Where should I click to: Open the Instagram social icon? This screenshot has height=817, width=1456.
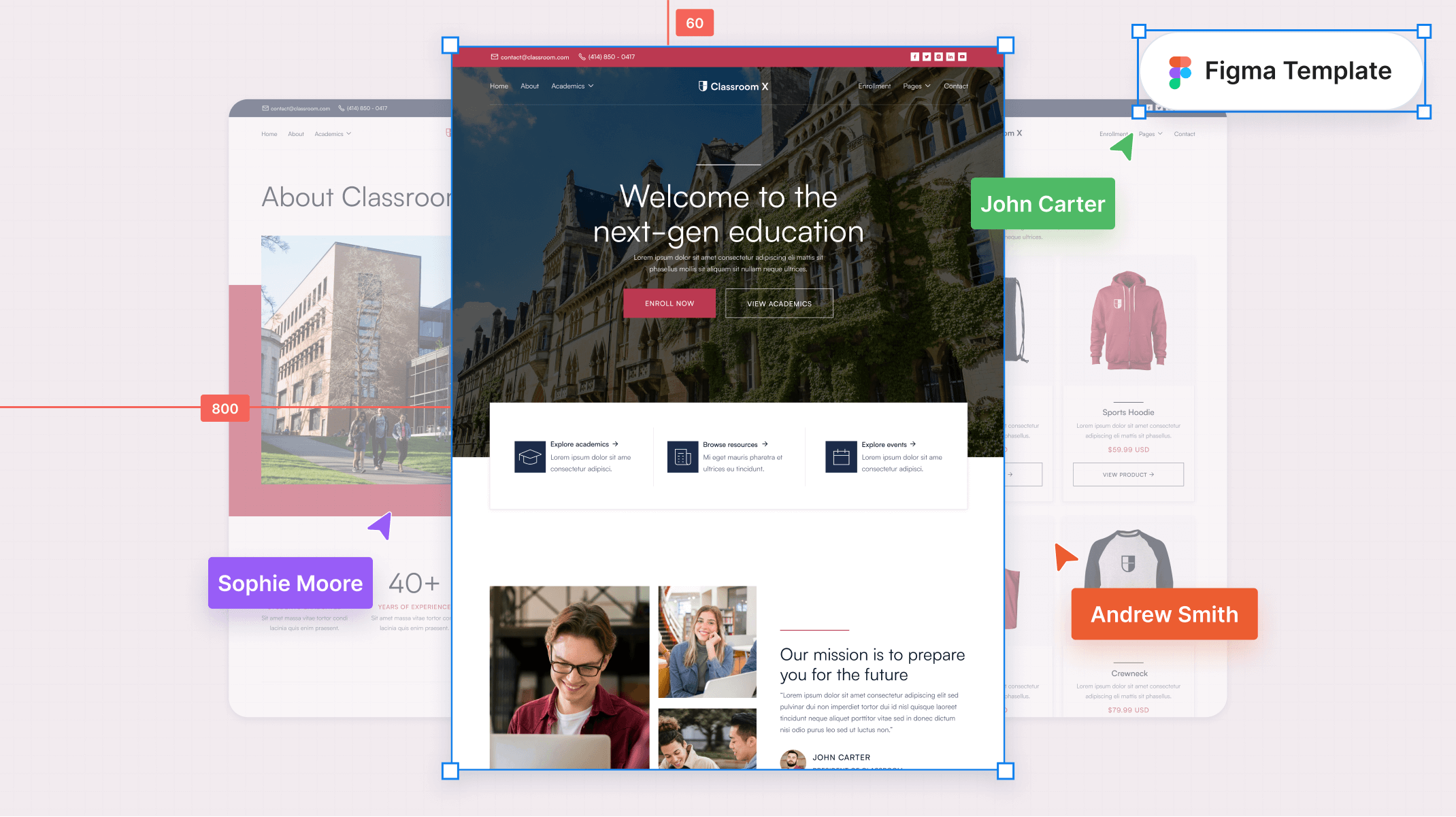click(939, 57)
